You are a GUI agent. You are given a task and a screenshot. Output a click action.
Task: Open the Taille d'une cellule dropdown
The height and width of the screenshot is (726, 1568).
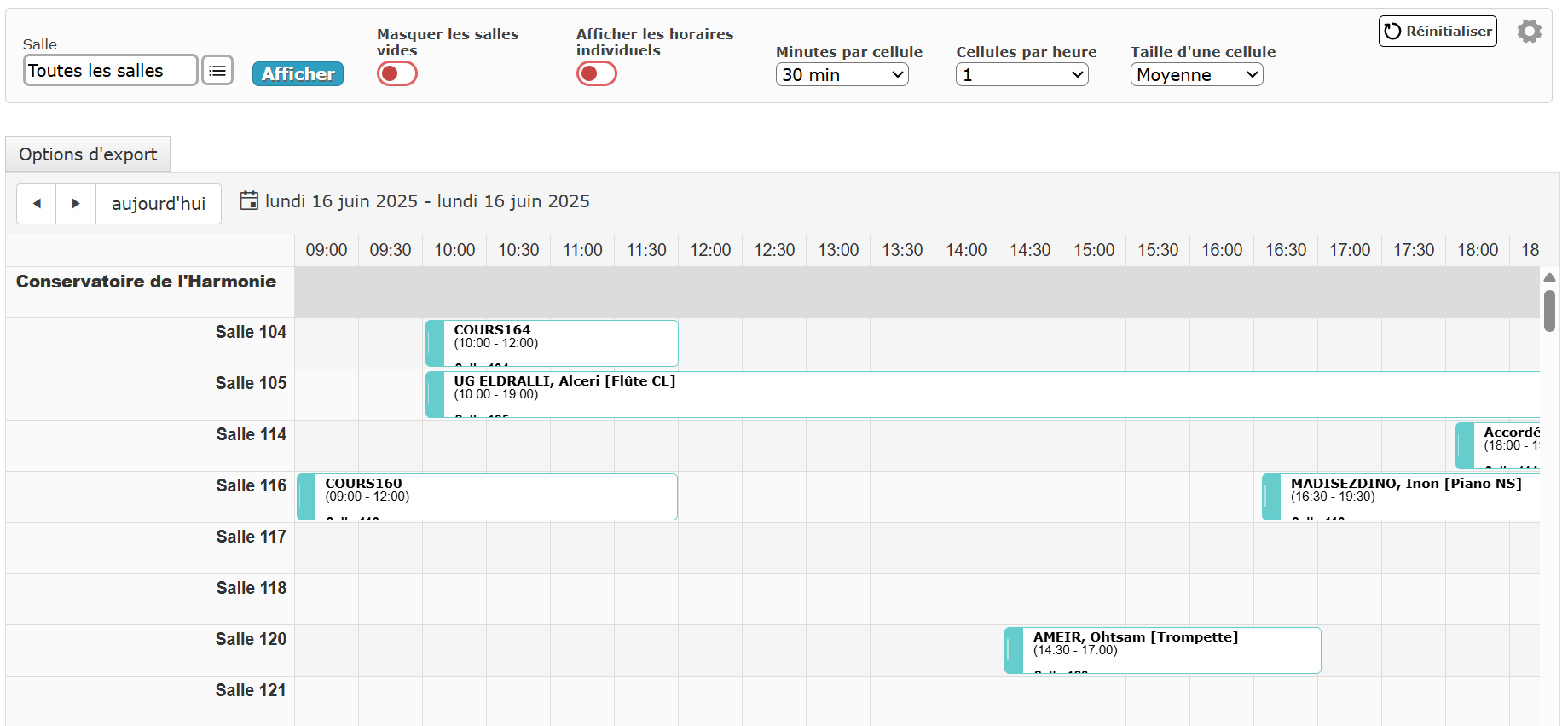[x=1197, y=75]
